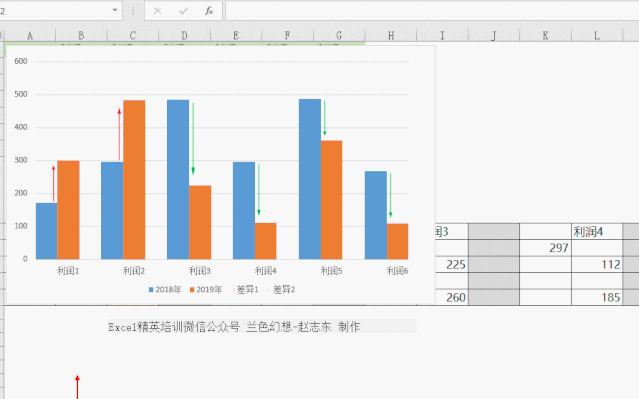Click the green arrow on 利润4
The width and height of the screenshot is (639, 399).
(x=259, y=190)
